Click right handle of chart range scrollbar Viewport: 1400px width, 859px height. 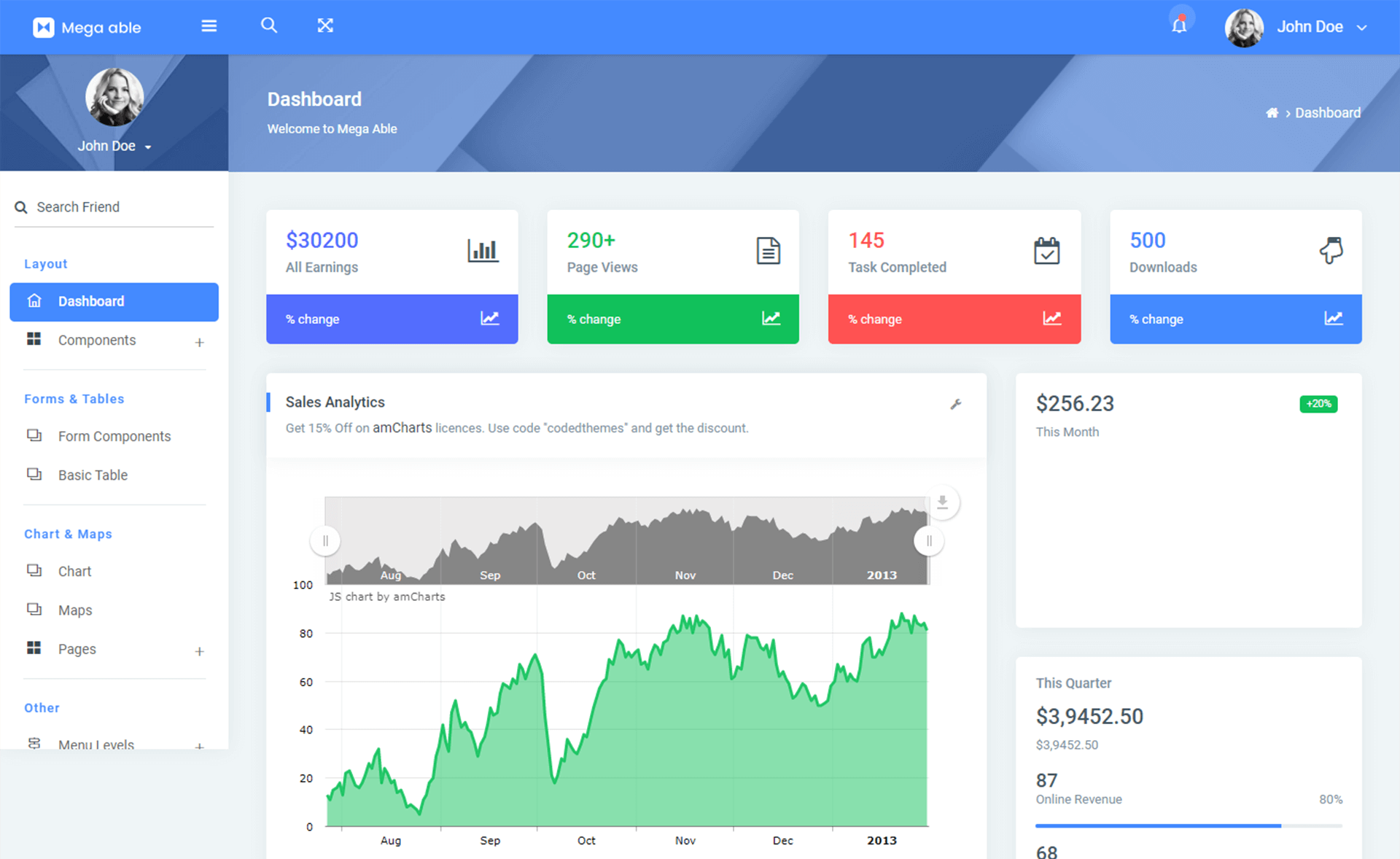tap(929, 541)
